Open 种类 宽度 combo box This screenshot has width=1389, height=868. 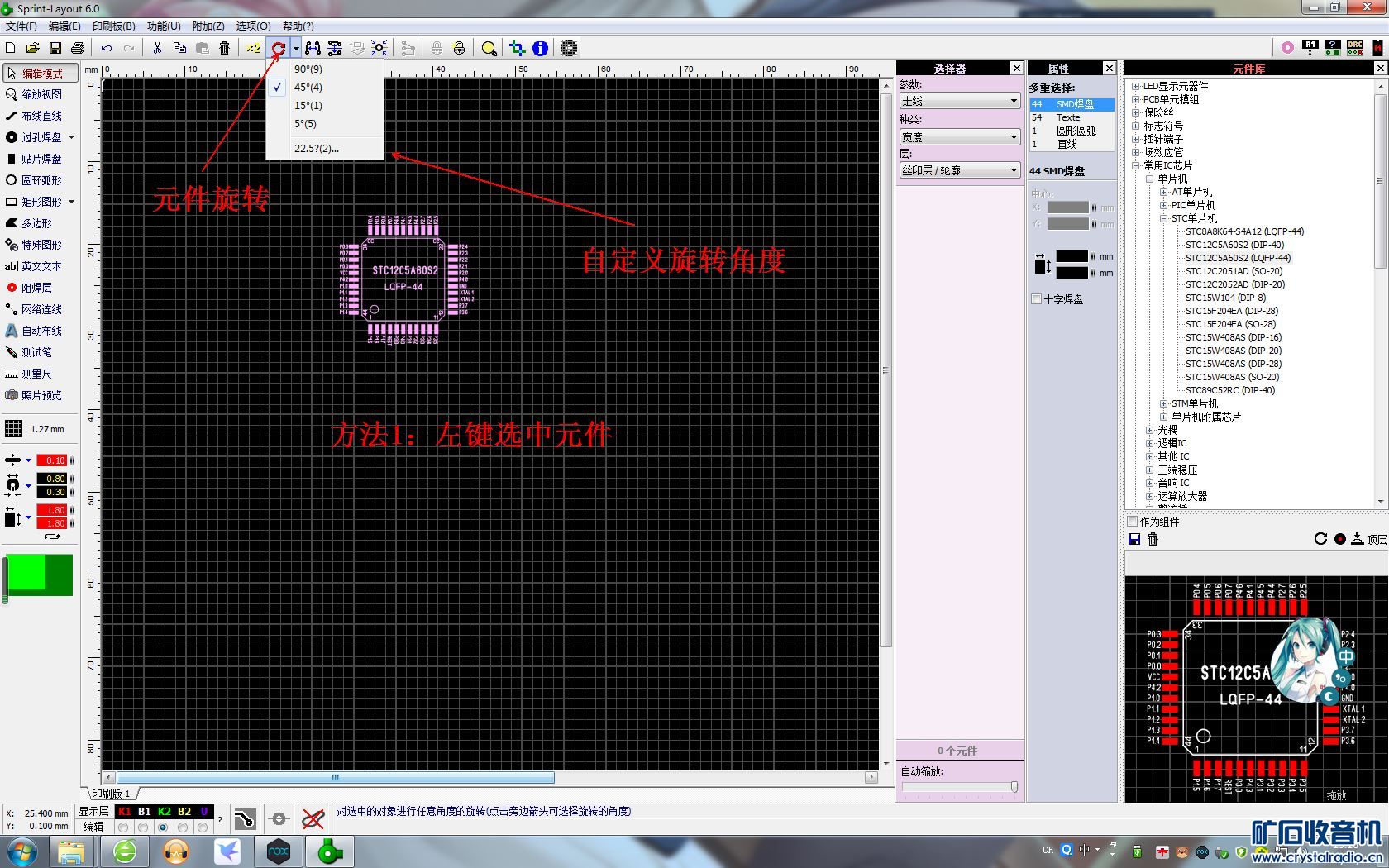(960, 137)
